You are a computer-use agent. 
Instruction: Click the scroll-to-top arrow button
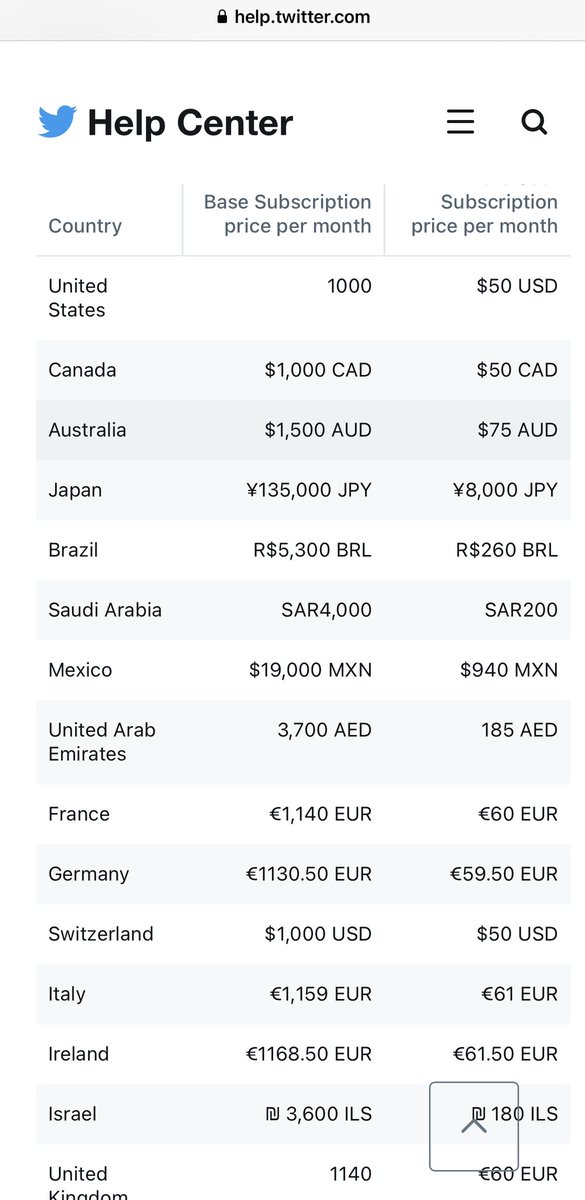[x=474, y=1126]
